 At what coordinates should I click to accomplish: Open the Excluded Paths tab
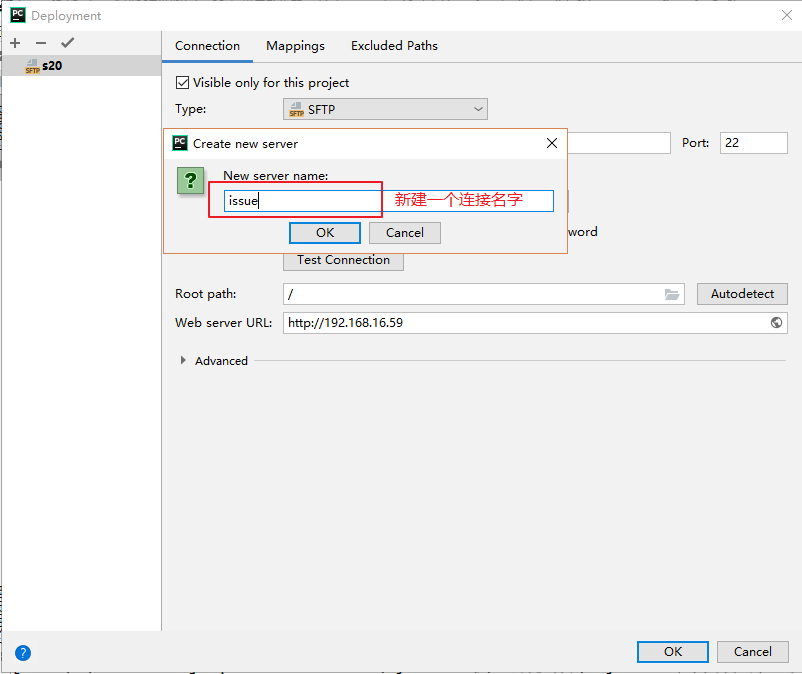click(x=394, y=46)
